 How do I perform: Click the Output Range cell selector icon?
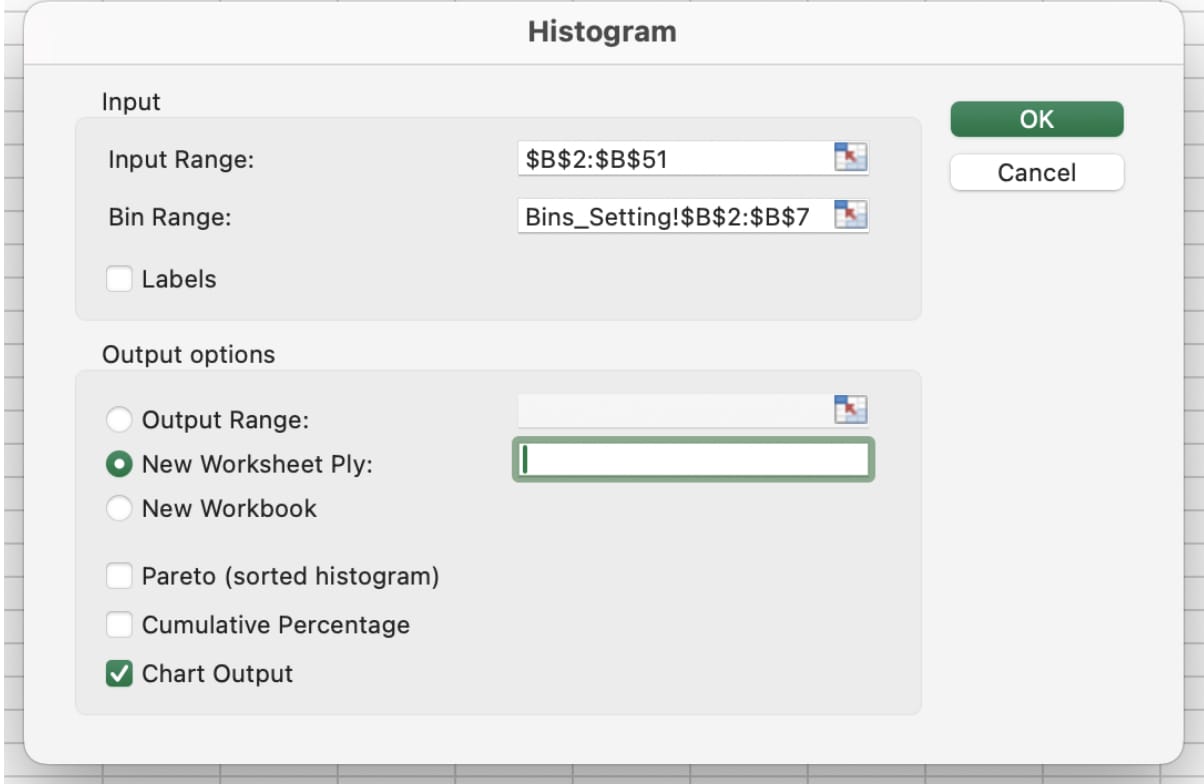[x=853, y=409]
